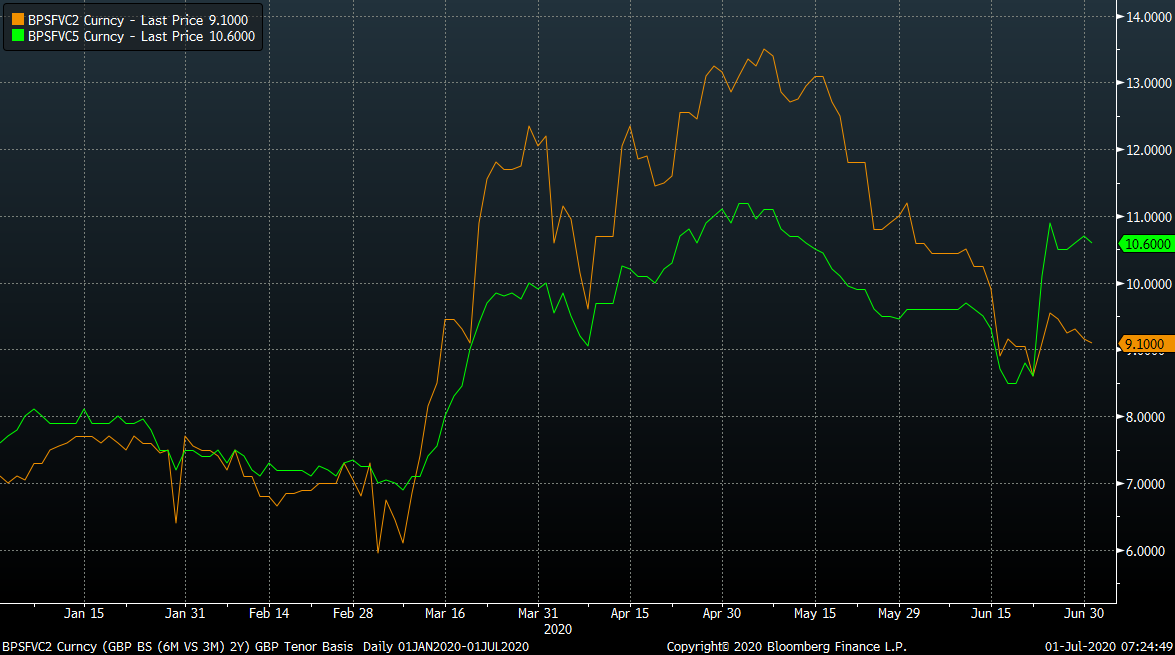The height and width of the screenshot is (655, 1175).
Task: Click the orange 9.1000 price tag on right axis
Action: point(1146,344)
